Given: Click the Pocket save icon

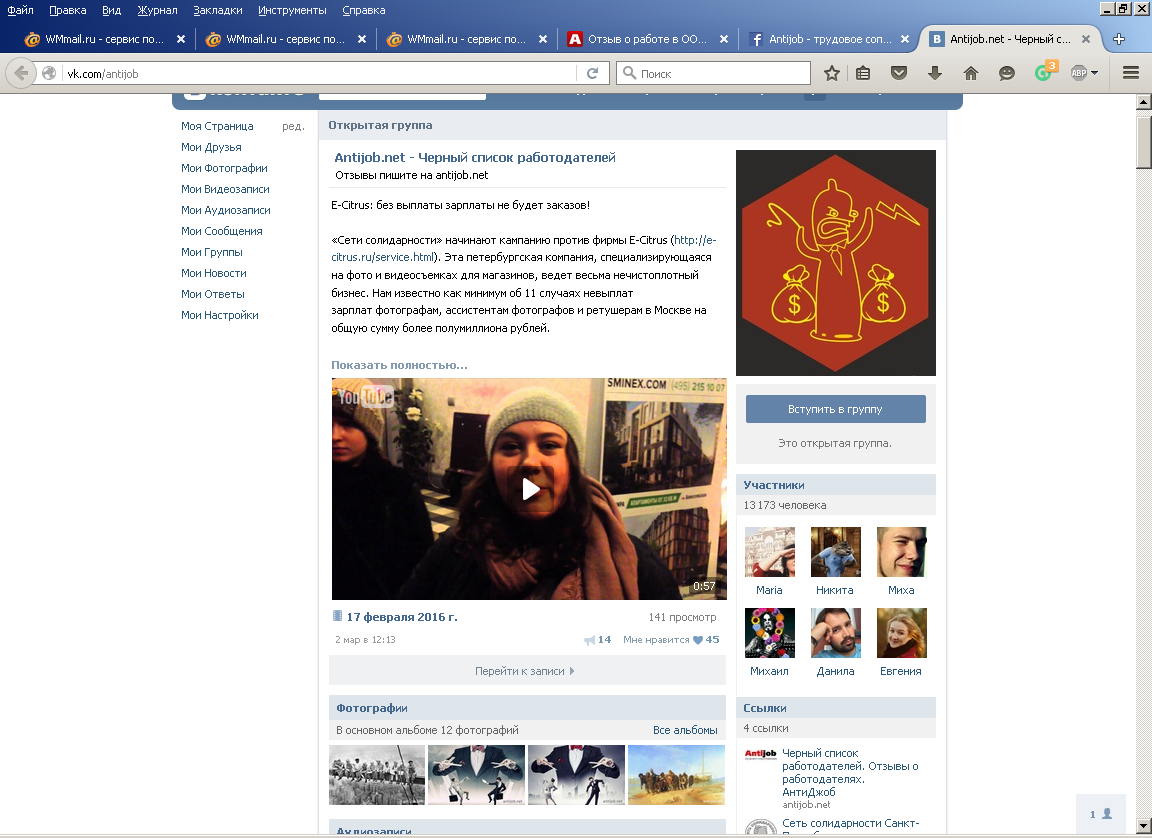Looking at the screenshot, I should coord(899,73).
